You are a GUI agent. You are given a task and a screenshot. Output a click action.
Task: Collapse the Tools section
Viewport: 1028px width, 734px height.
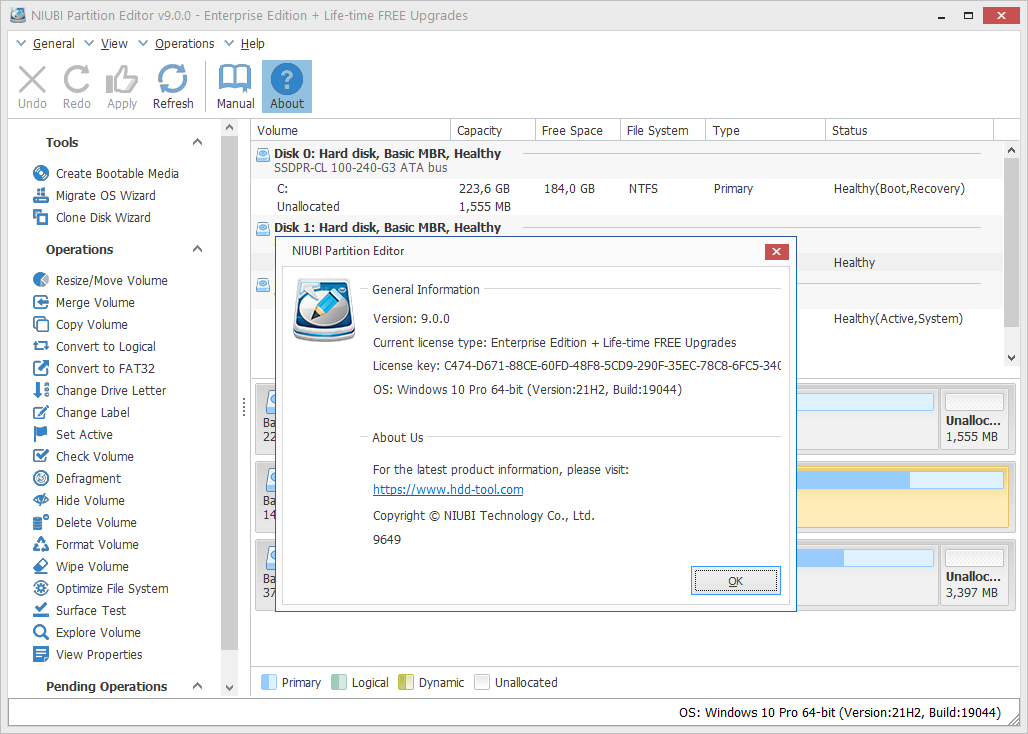pos(197,142)
